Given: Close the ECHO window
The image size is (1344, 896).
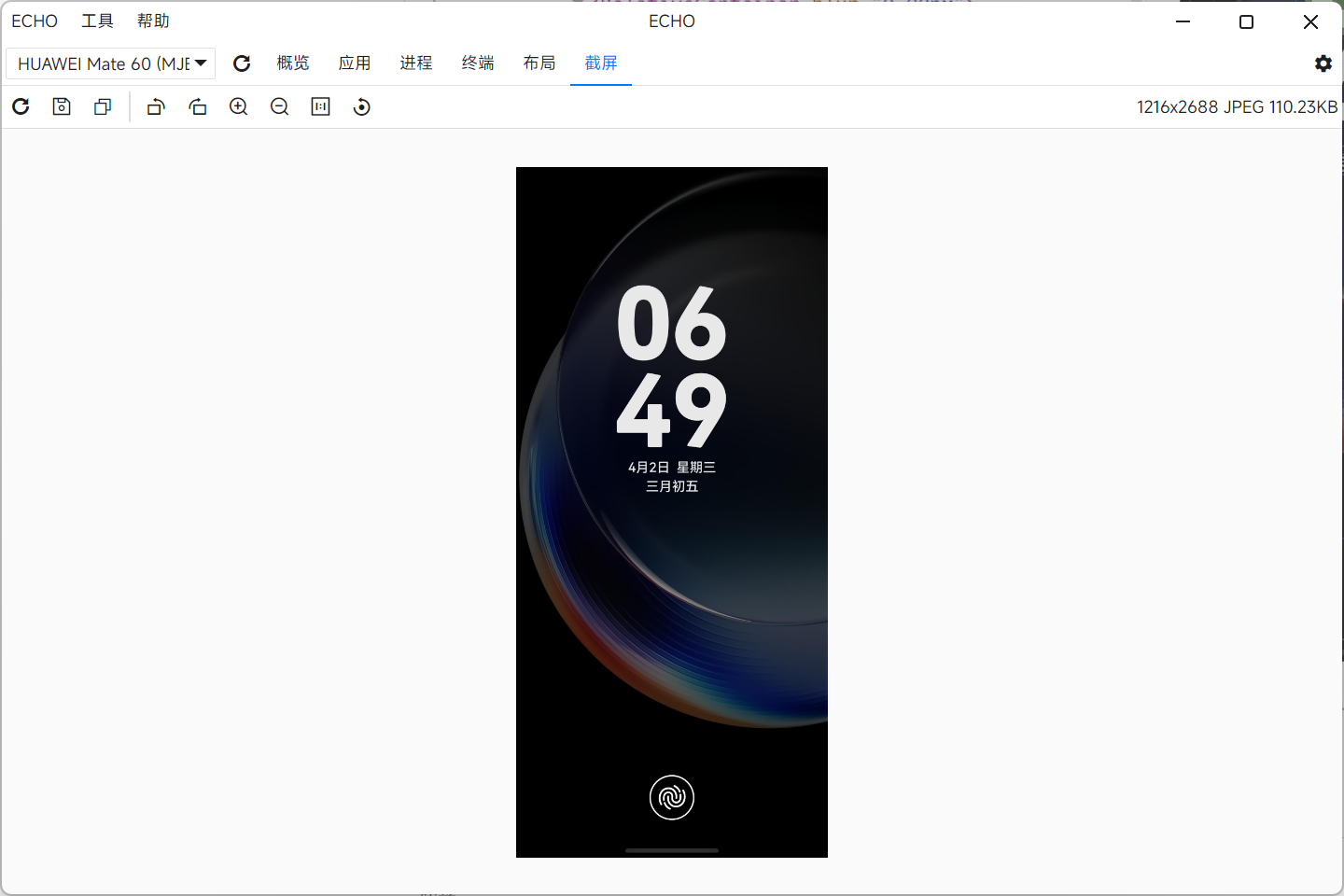Looking at the screenshot, I should [x=1310, y=21].
